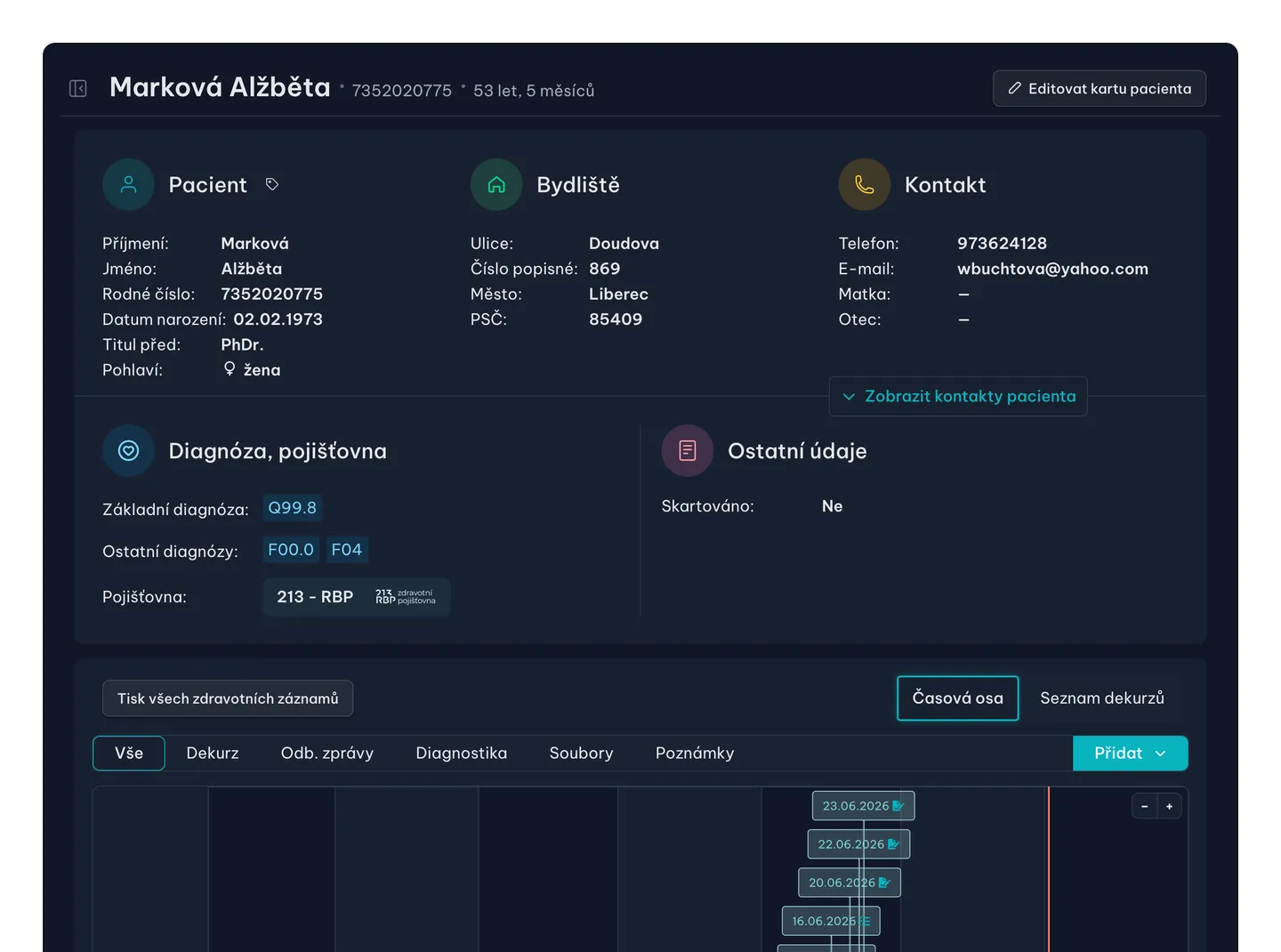Image resolution: width=1281 pixels, height=952 pixels.
Task: Click the city value Liberec
Action: point(618,294)
